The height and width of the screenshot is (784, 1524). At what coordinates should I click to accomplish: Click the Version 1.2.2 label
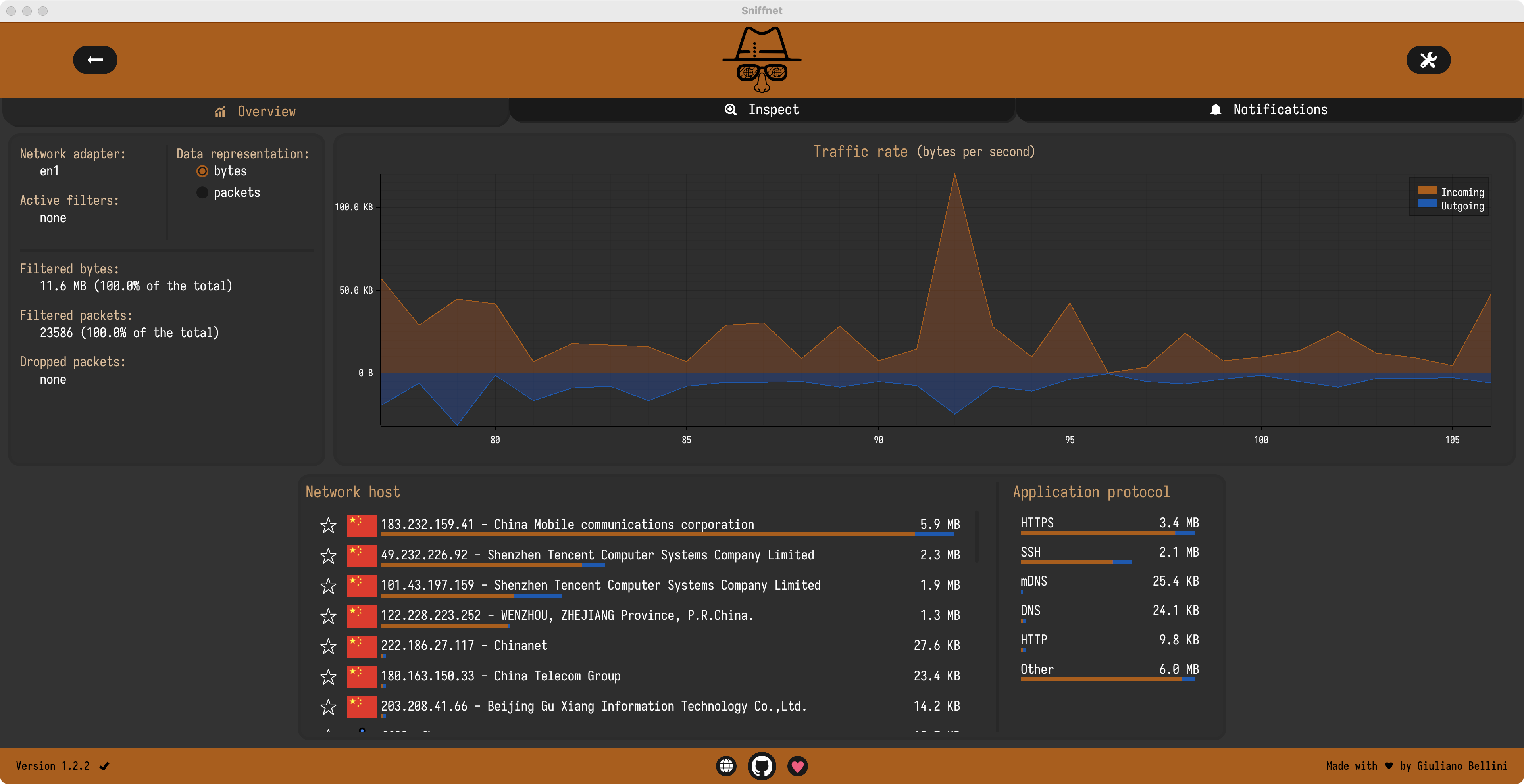pyautogui.click(x=53, y=766)
